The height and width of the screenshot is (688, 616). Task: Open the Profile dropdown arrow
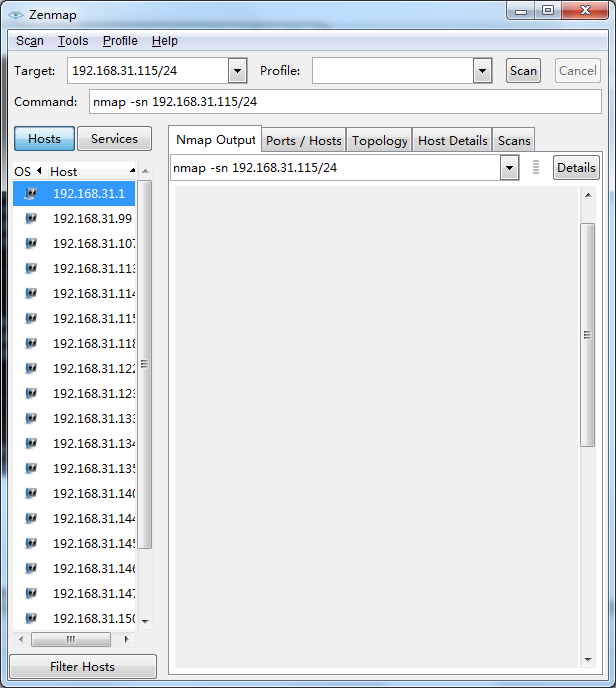pyautogui.click(x=482, y=71)
